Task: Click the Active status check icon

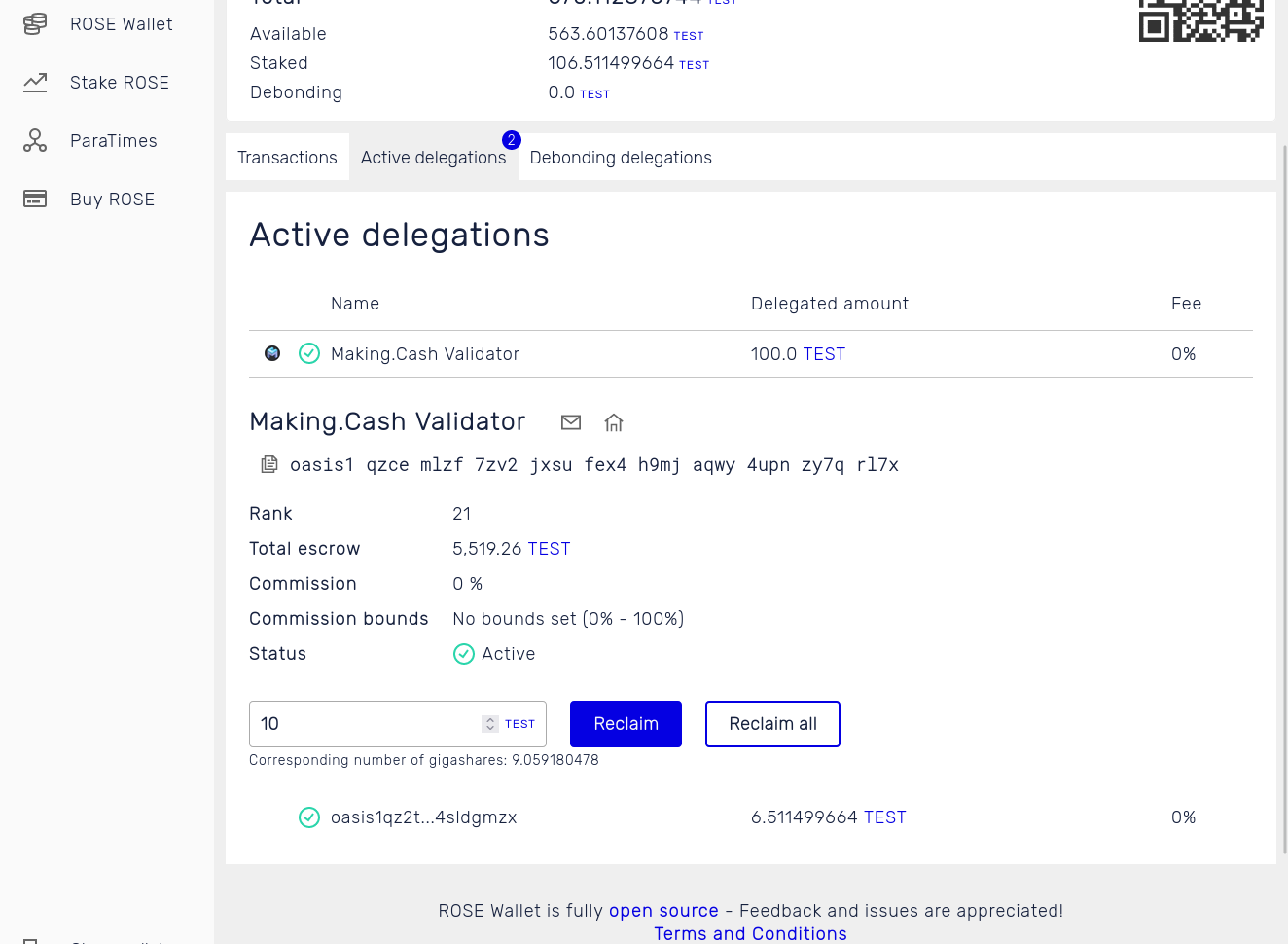Action: (464, 653)
